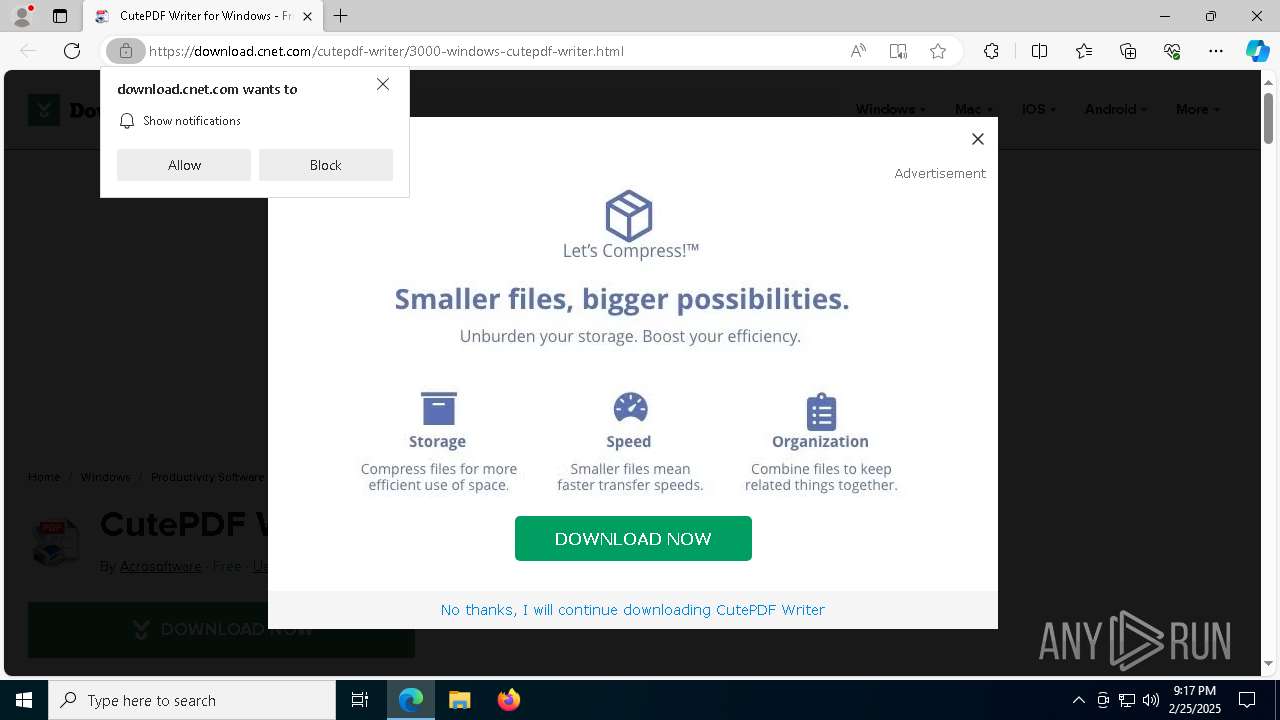1280x720 pixels.
Task: Click the Speed gauge icon
Action: click(x=630, y=407)
